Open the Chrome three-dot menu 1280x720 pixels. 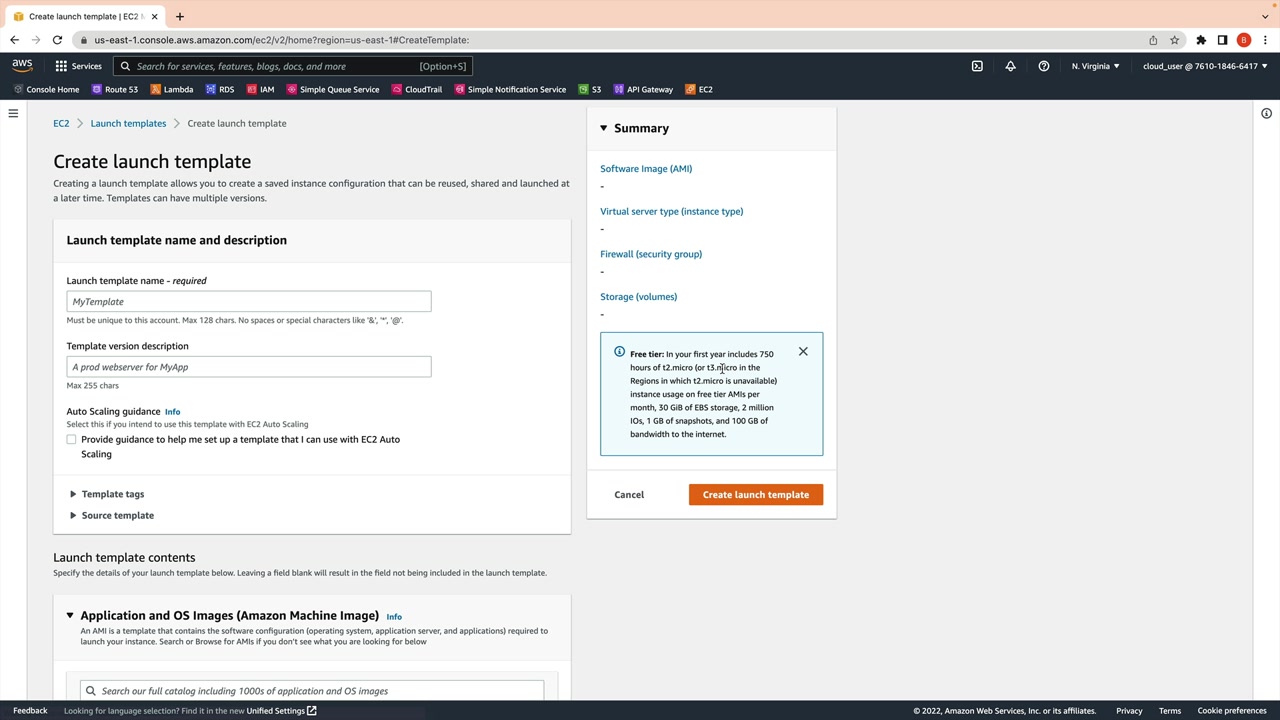(x=1266, y=40)
